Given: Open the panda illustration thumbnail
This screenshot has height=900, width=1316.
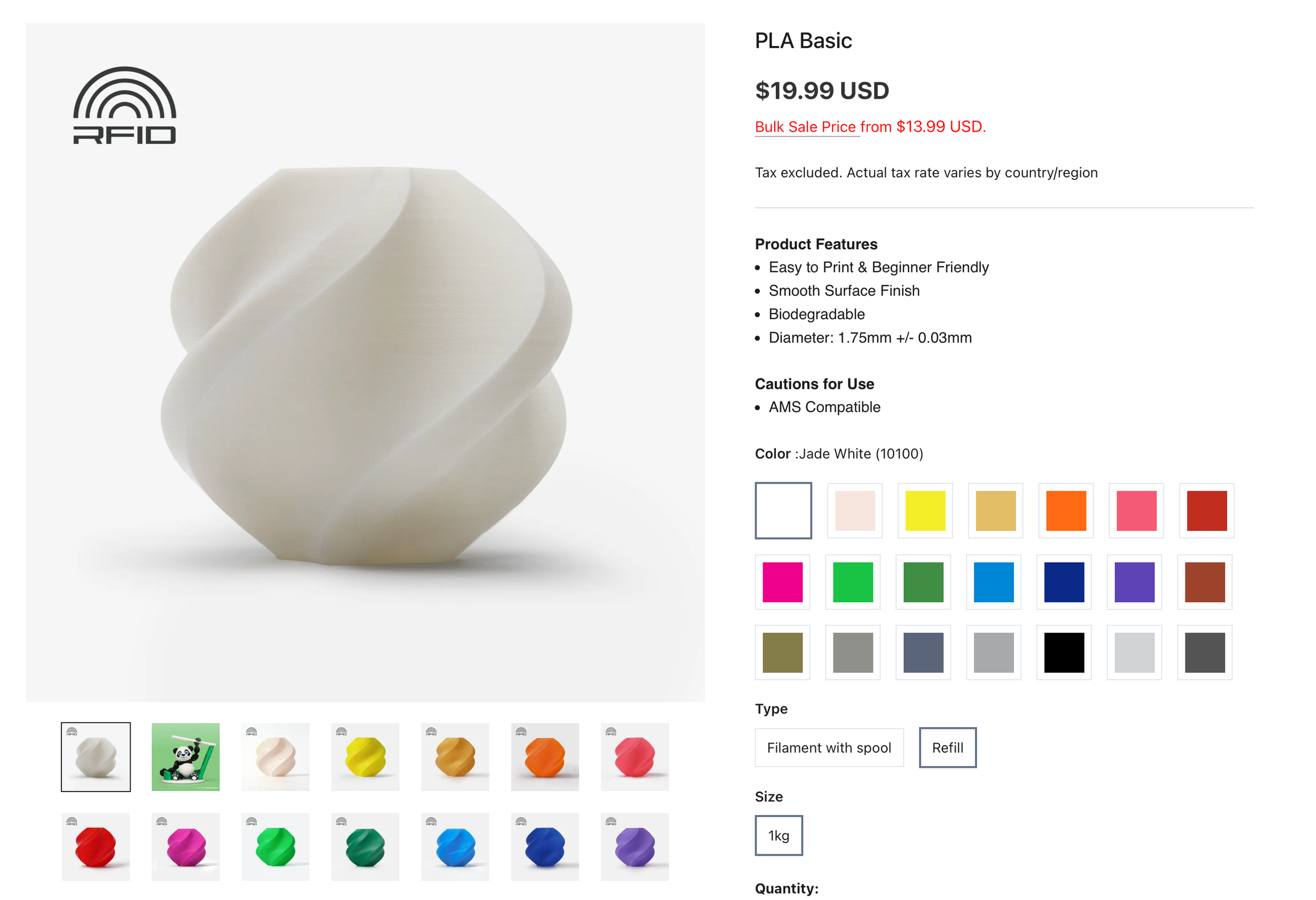Looking at the screenshot, I should click(185, 757).
